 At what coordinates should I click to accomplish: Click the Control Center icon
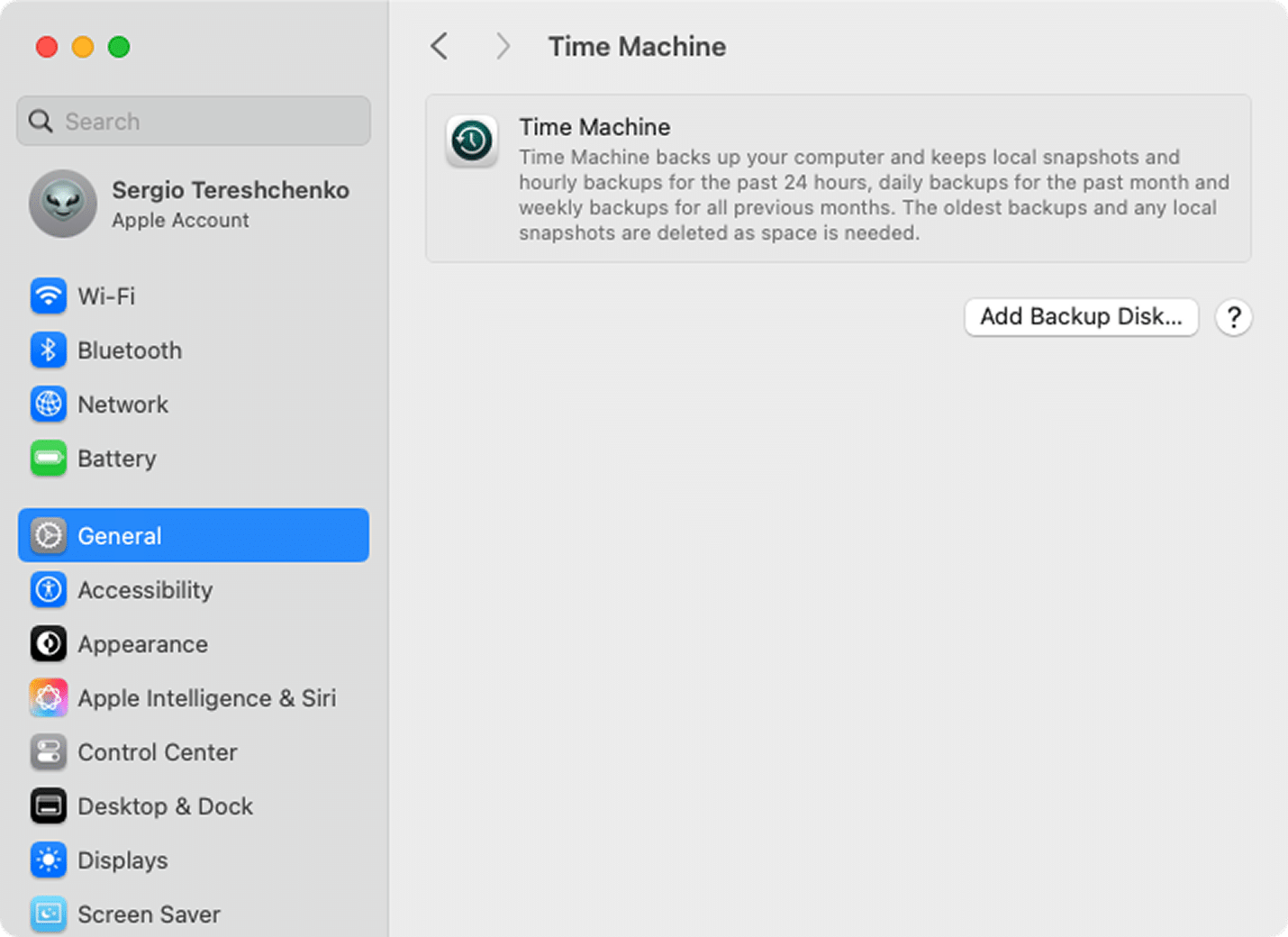point(49,752)
